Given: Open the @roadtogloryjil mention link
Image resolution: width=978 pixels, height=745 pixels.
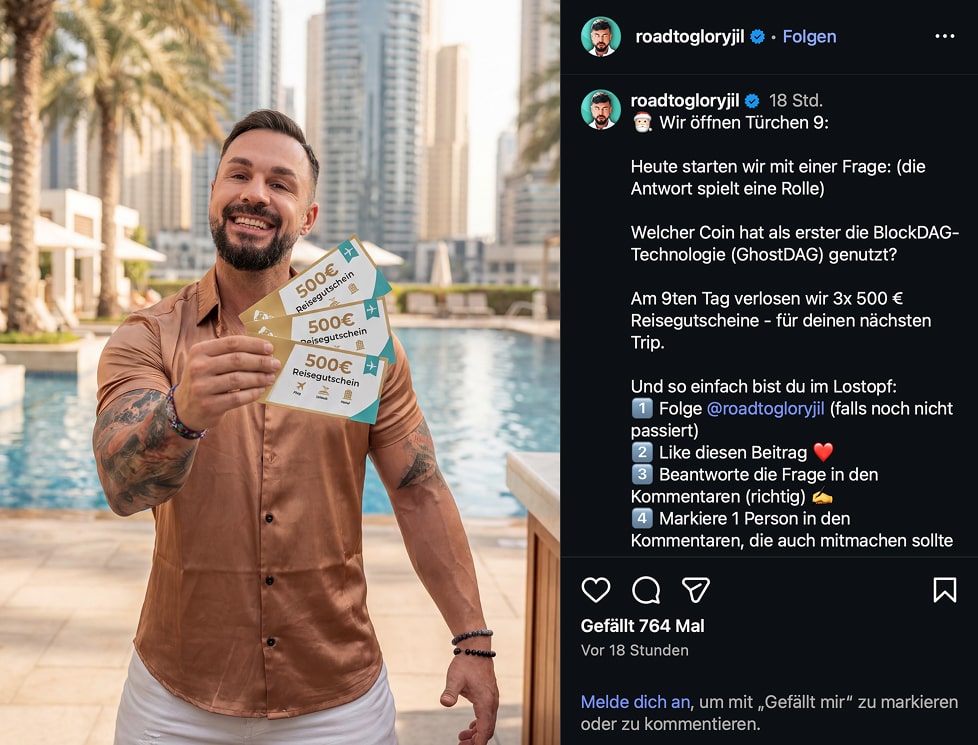Looking at the screenshot, I should tap(765, 409).
